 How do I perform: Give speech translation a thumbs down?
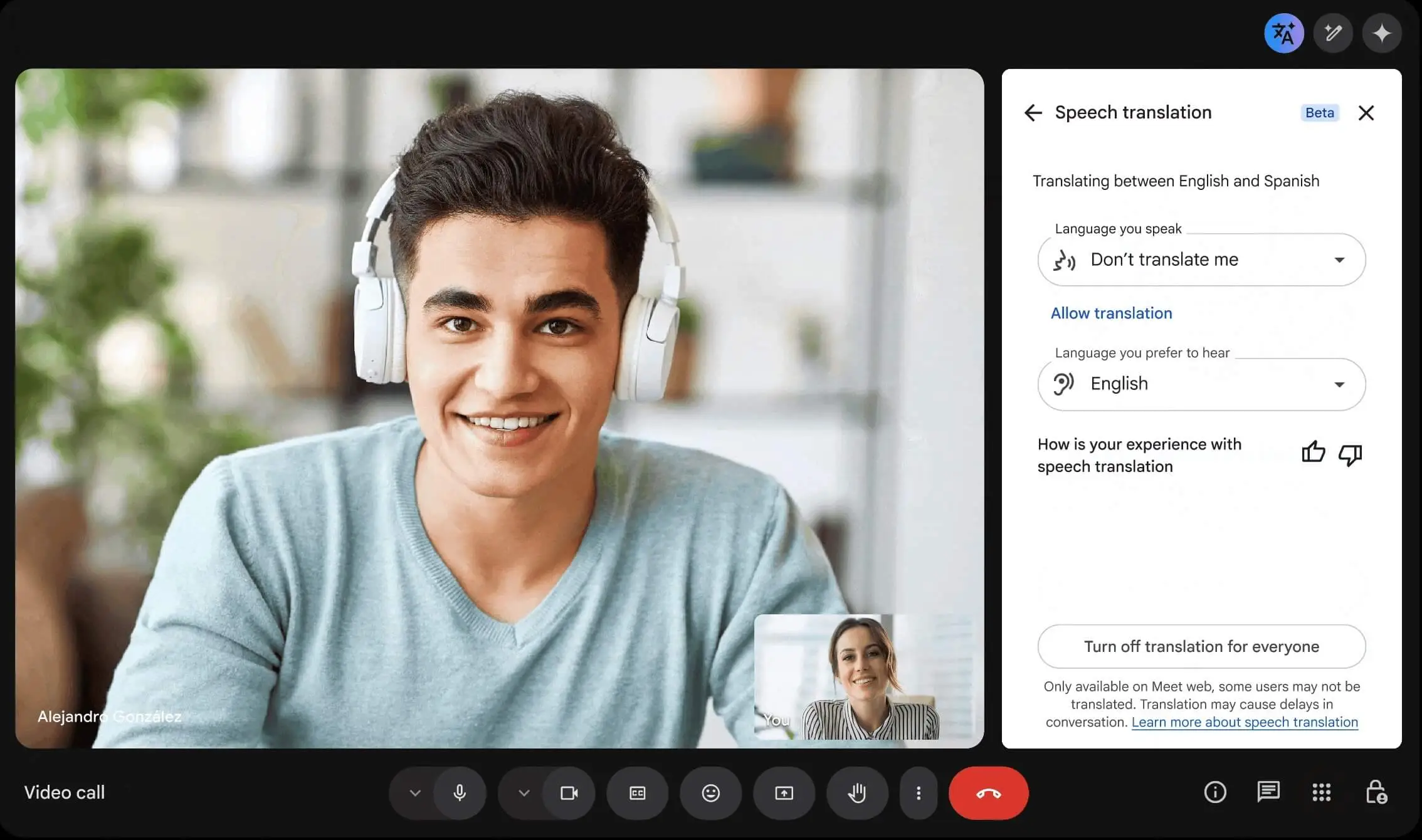pos(1349,454)
